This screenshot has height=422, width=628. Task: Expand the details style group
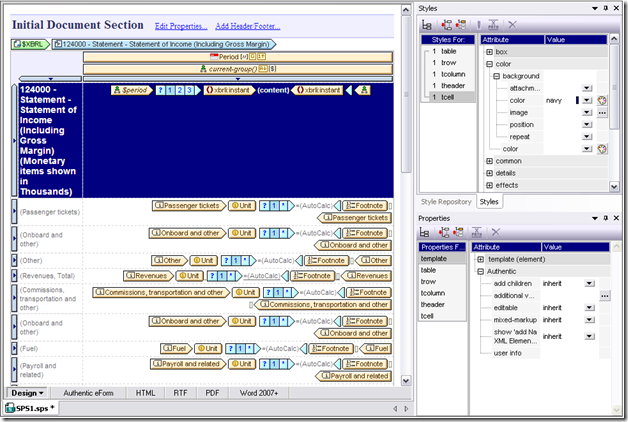pyautogui.click(x=489, y=173)
